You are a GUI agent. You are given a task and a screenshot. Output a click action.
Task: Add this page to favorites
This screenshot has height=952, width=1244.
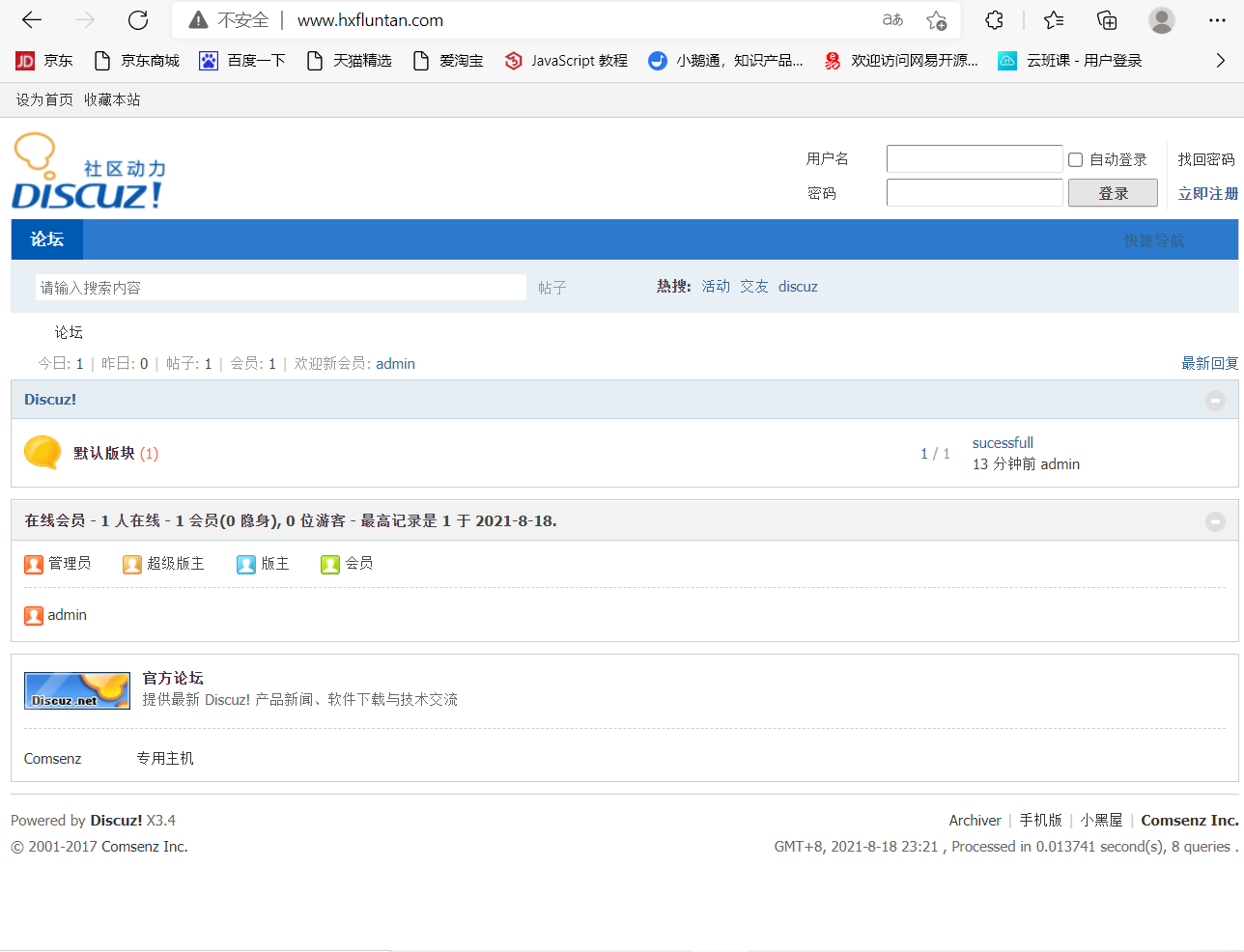pyautogui.click(x=936, y=20)
